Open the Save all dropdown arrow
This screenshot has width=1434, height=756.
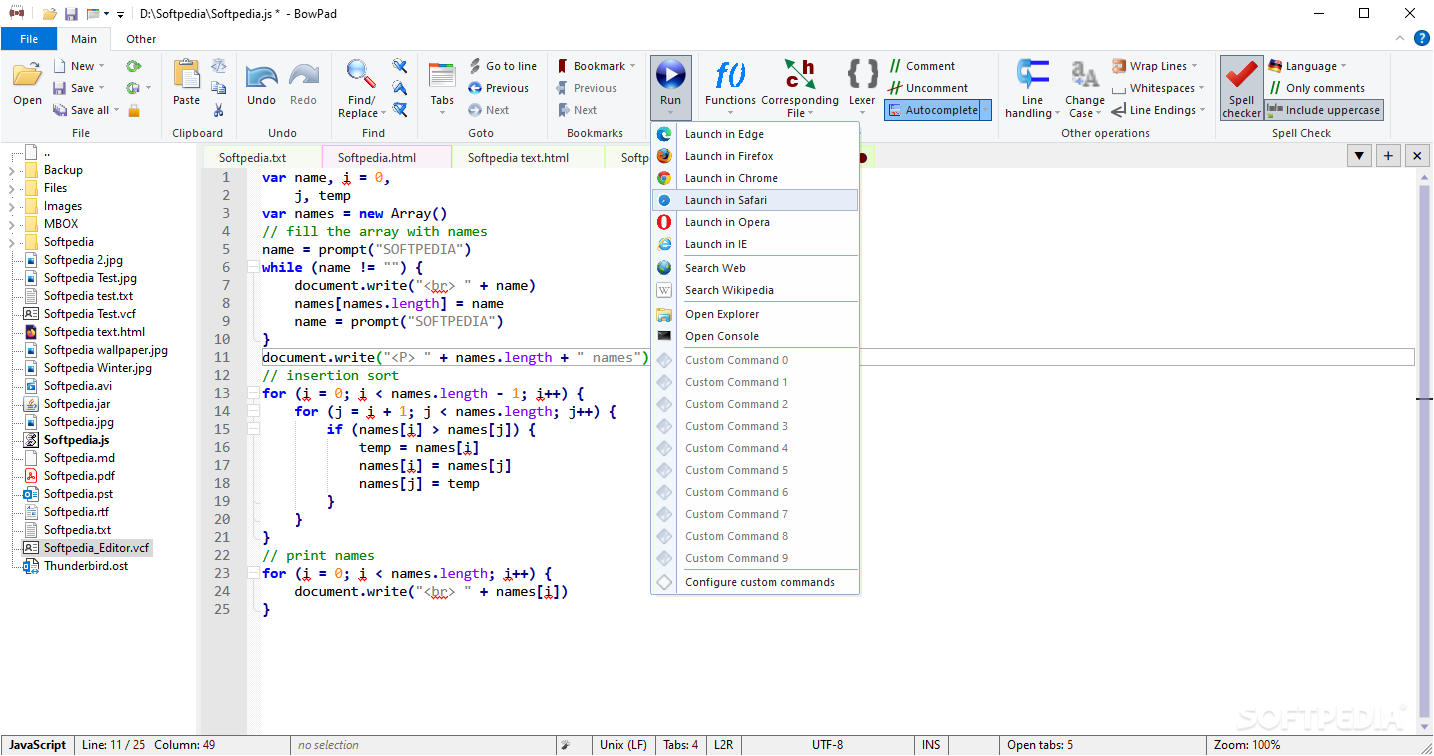(x=118, y=111)
